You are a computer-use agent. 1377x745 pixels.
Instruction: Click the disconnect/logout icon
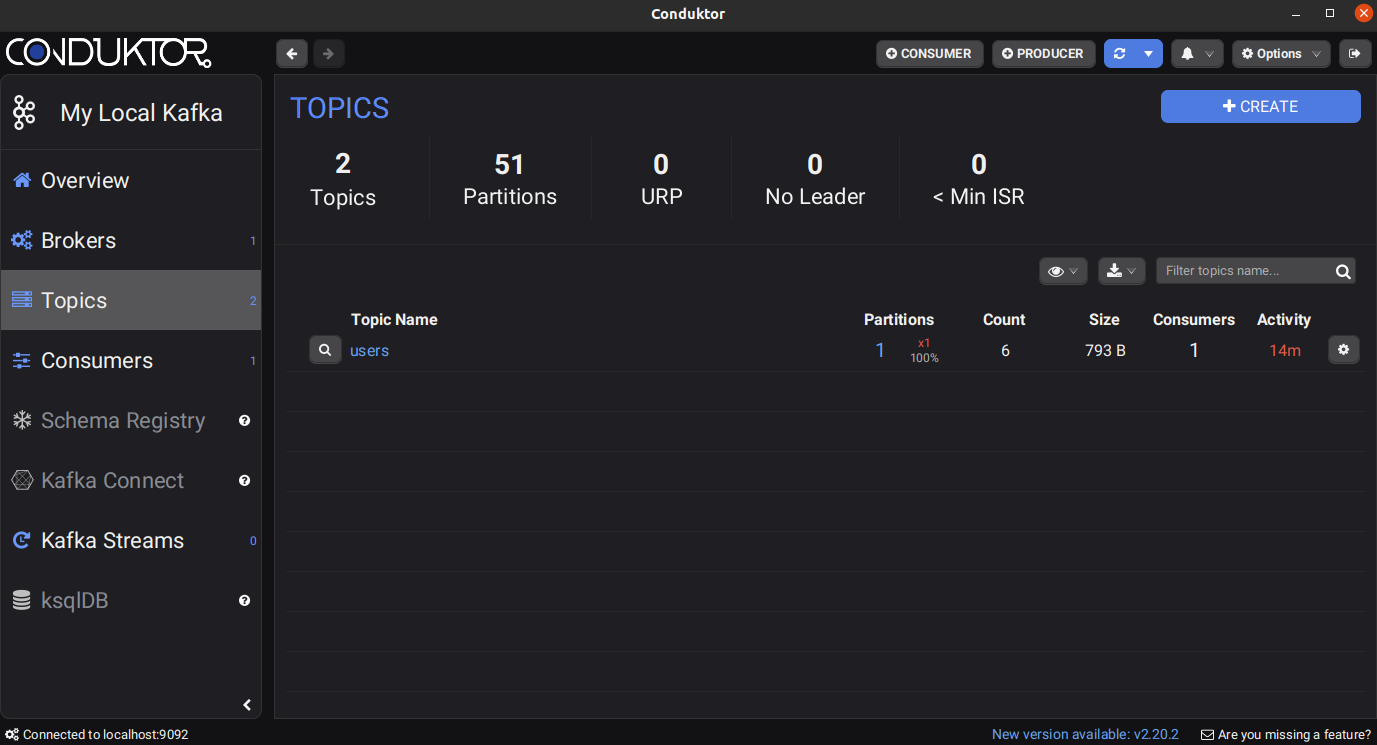(x=1355, y=54)
